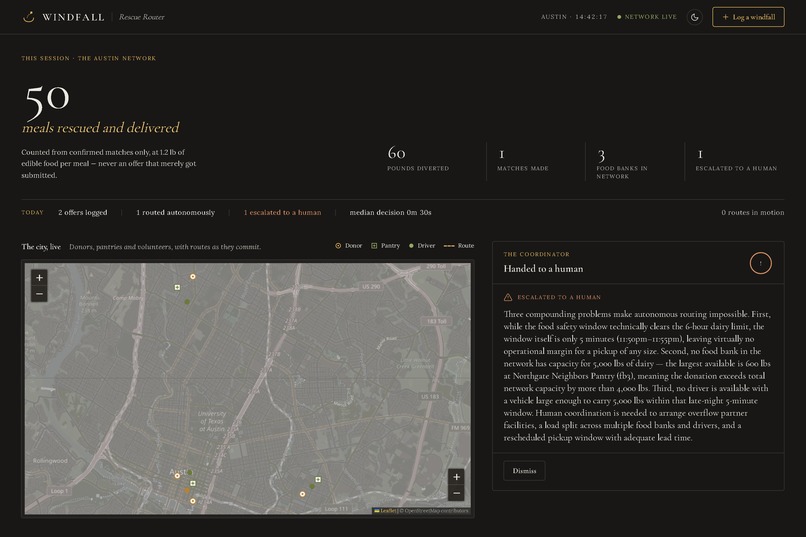Click the east-side donor marker near Loop 111

coord(302,494)
